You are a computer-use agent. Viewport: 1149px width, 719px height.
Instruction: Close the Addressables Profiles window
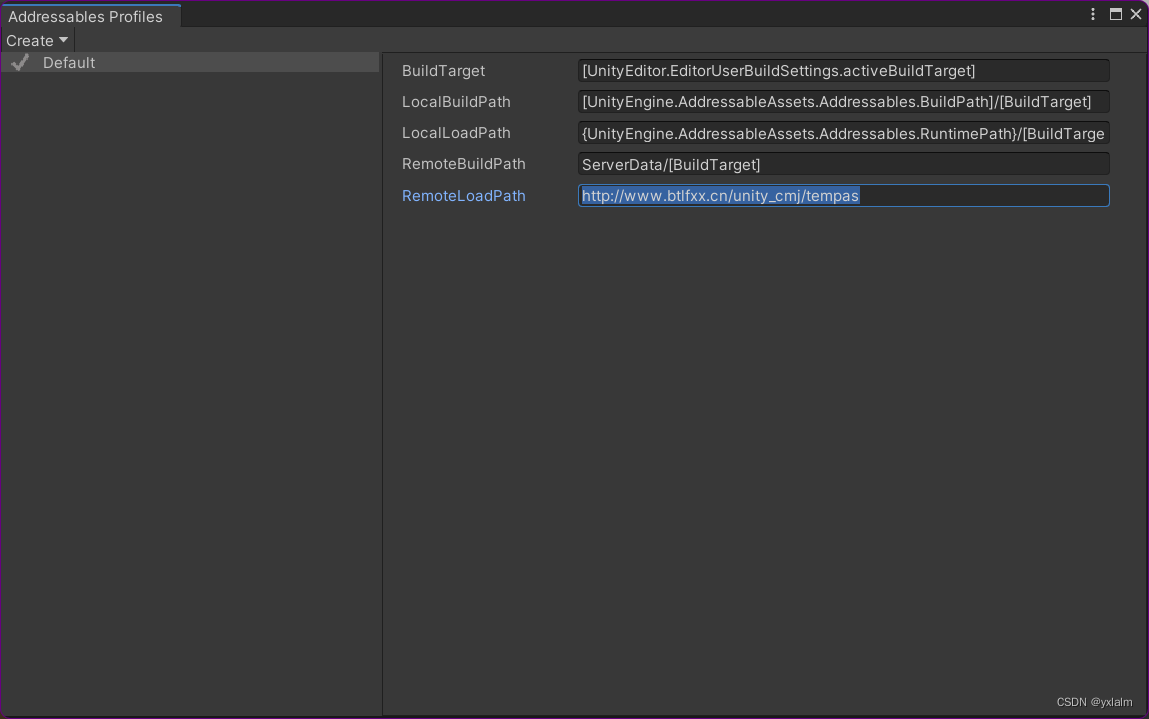pyautogui.click(x=1136, y=14)
